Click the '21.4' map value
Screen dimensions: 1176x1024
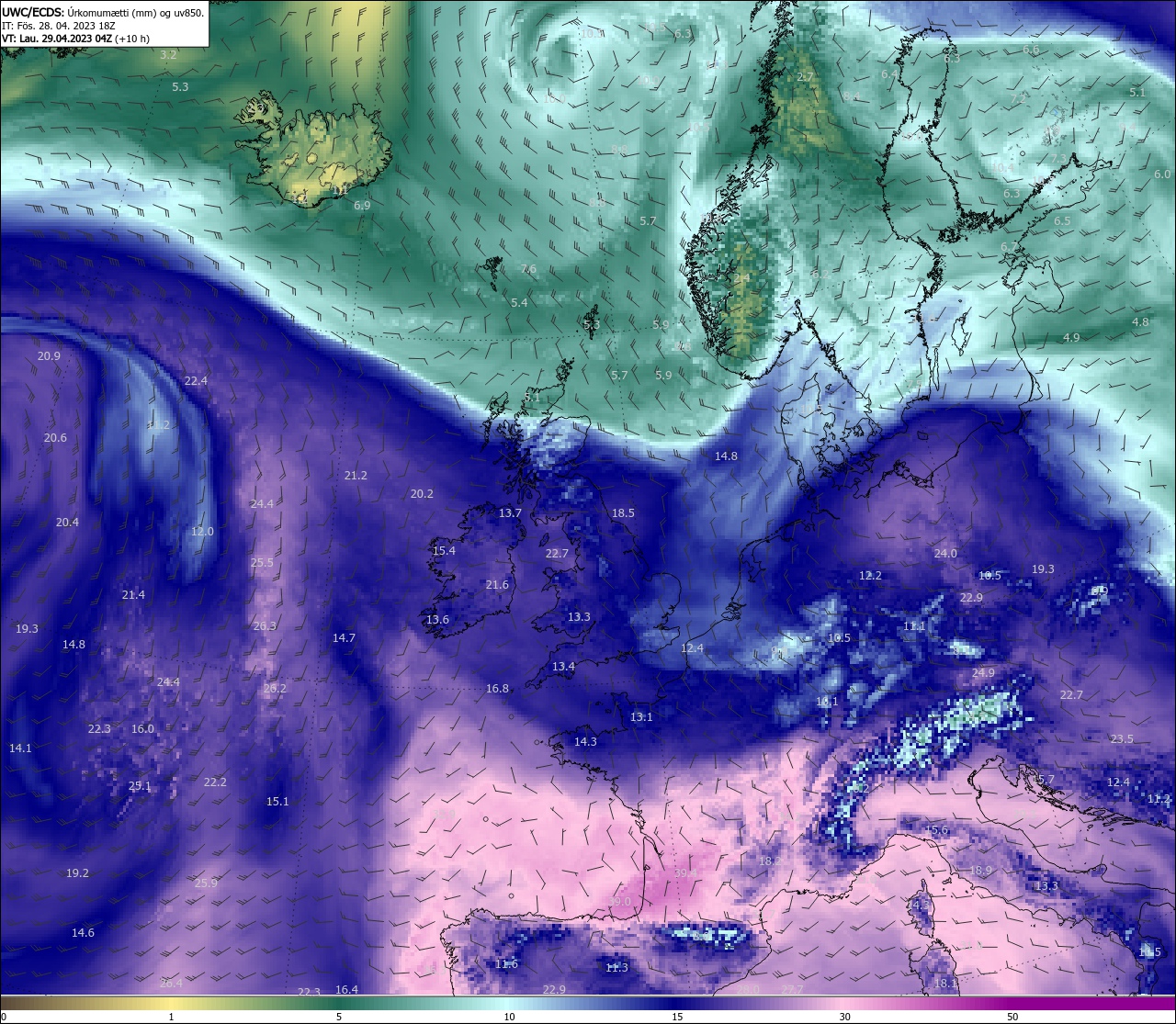(133, 595)
